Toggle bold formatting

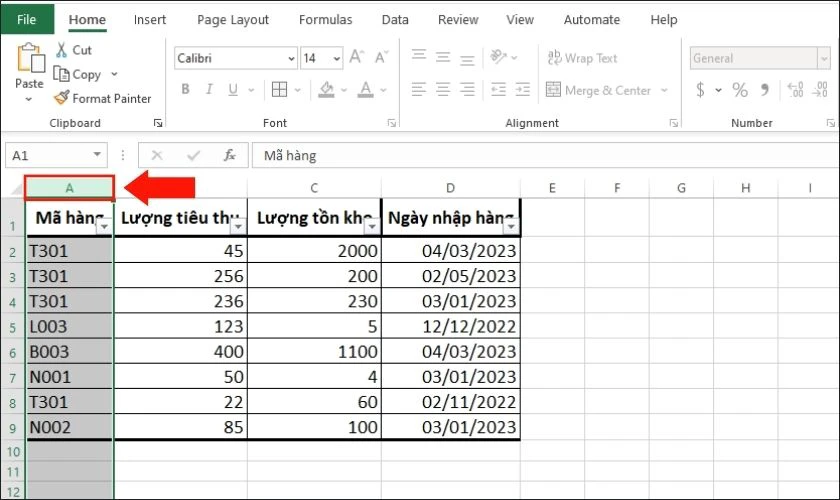point(185,89)
